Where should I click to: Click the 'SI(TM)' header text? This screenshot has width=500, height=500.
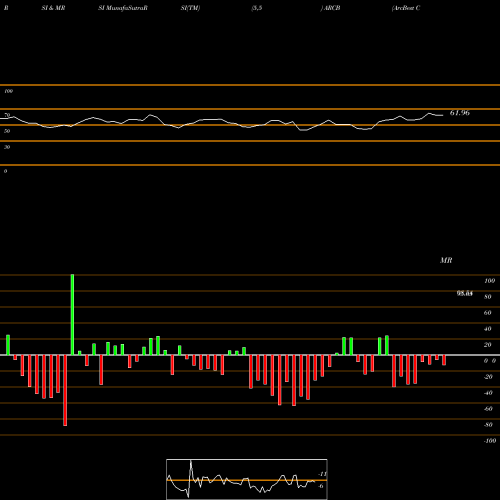point(190,8)
